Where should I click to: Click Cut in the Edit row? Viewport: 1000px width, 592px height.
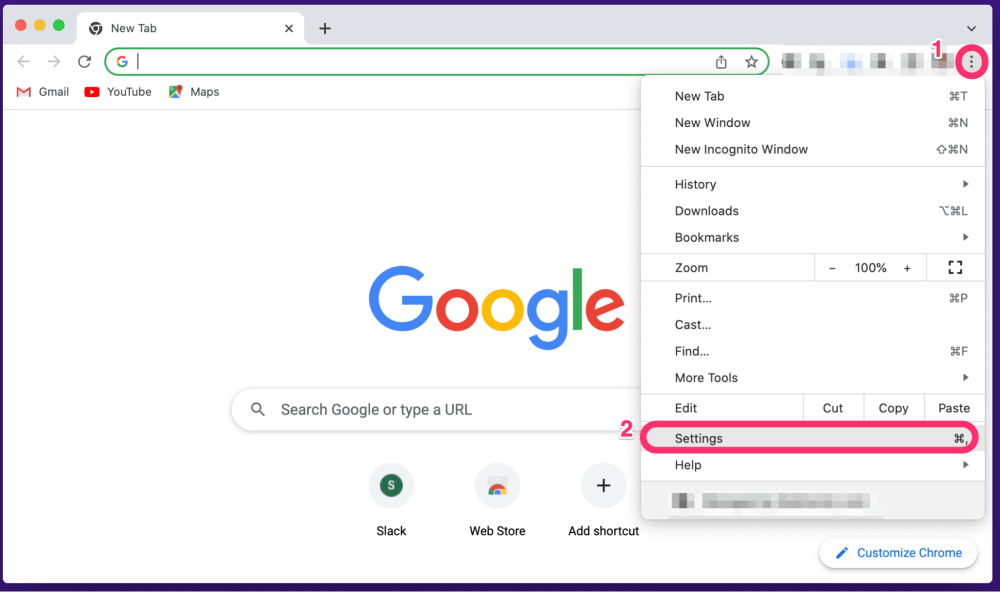tap(833, 408)
